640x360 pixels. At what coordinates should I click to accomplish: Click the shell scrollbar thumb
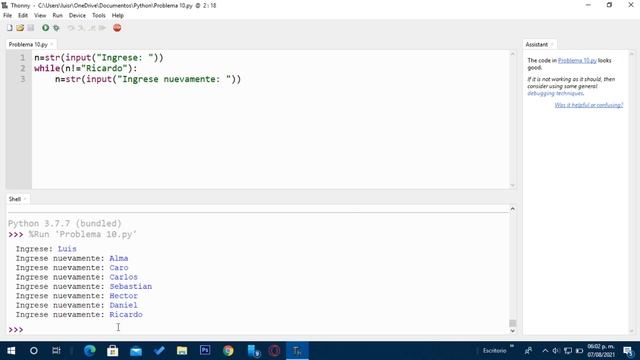512,323
